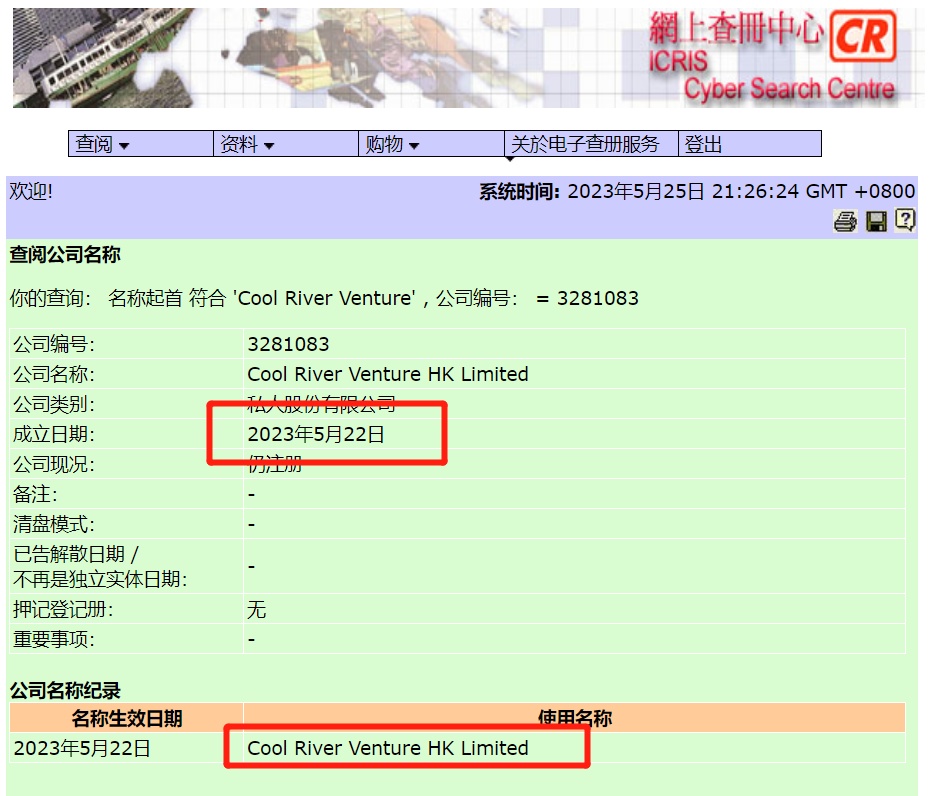
Task: Click the 清盘模式 field label
Action: pos(54,525)
